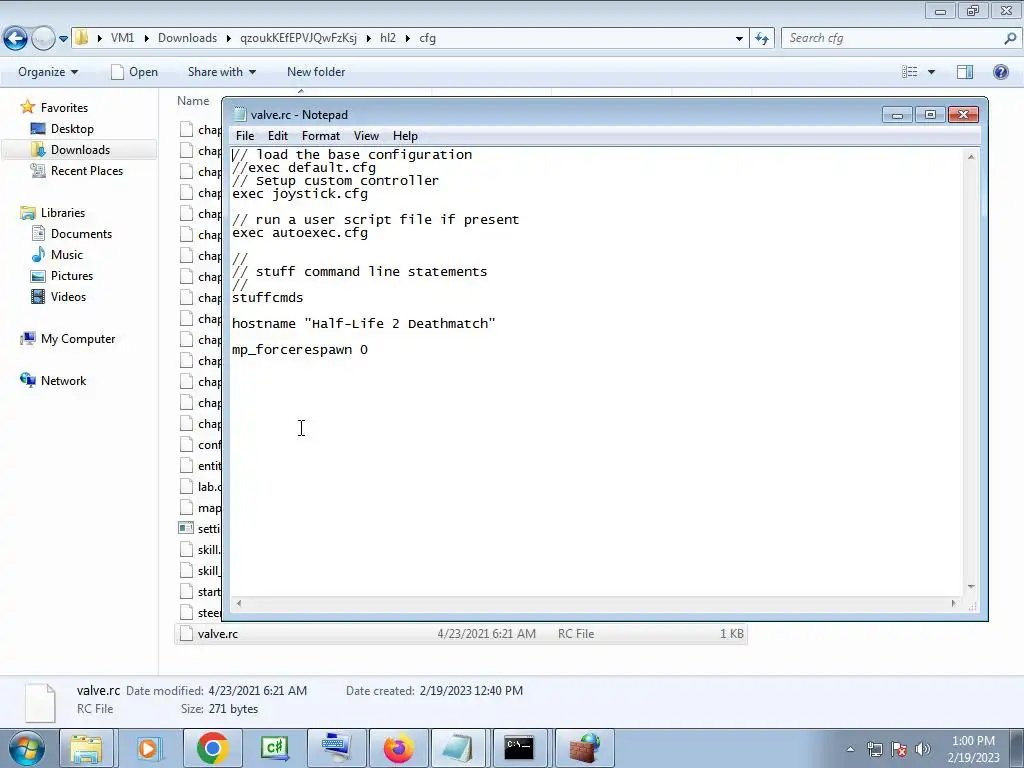
Task: Open Notepad from the taskbar
Action: (x=458, y=748)
